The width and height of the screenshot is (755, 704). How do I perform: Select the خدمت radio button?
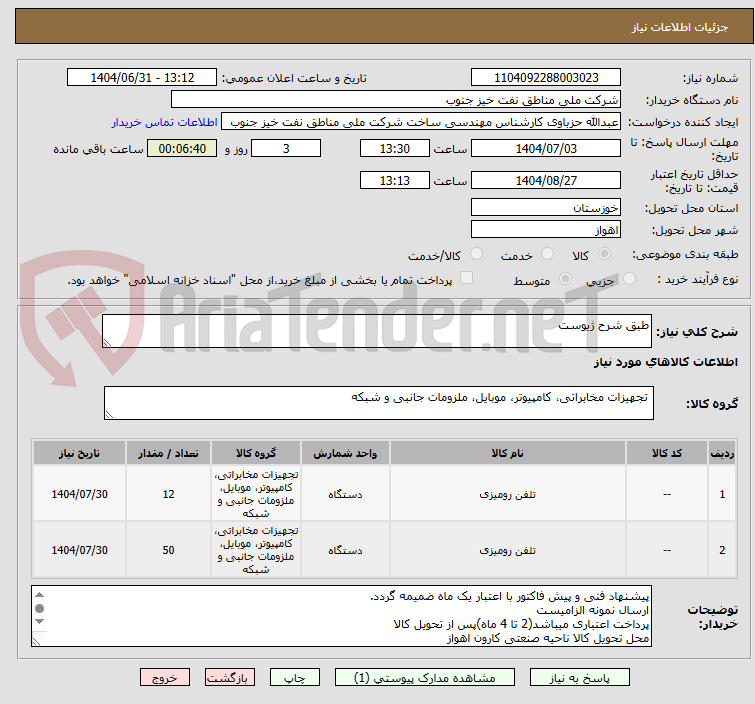pos(547,254)
